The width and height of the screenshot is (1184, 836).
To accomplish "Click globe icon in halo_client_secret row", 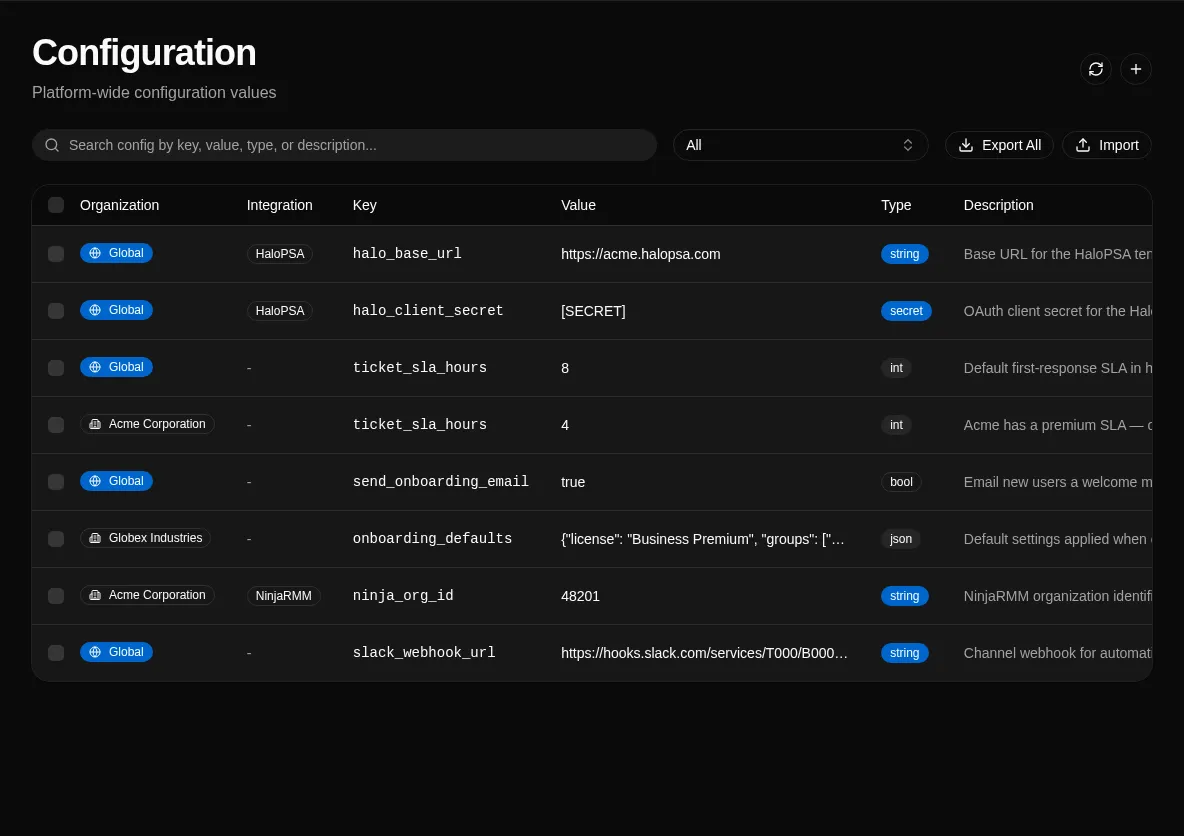I will pyautogui.click(x=95, y=310).
